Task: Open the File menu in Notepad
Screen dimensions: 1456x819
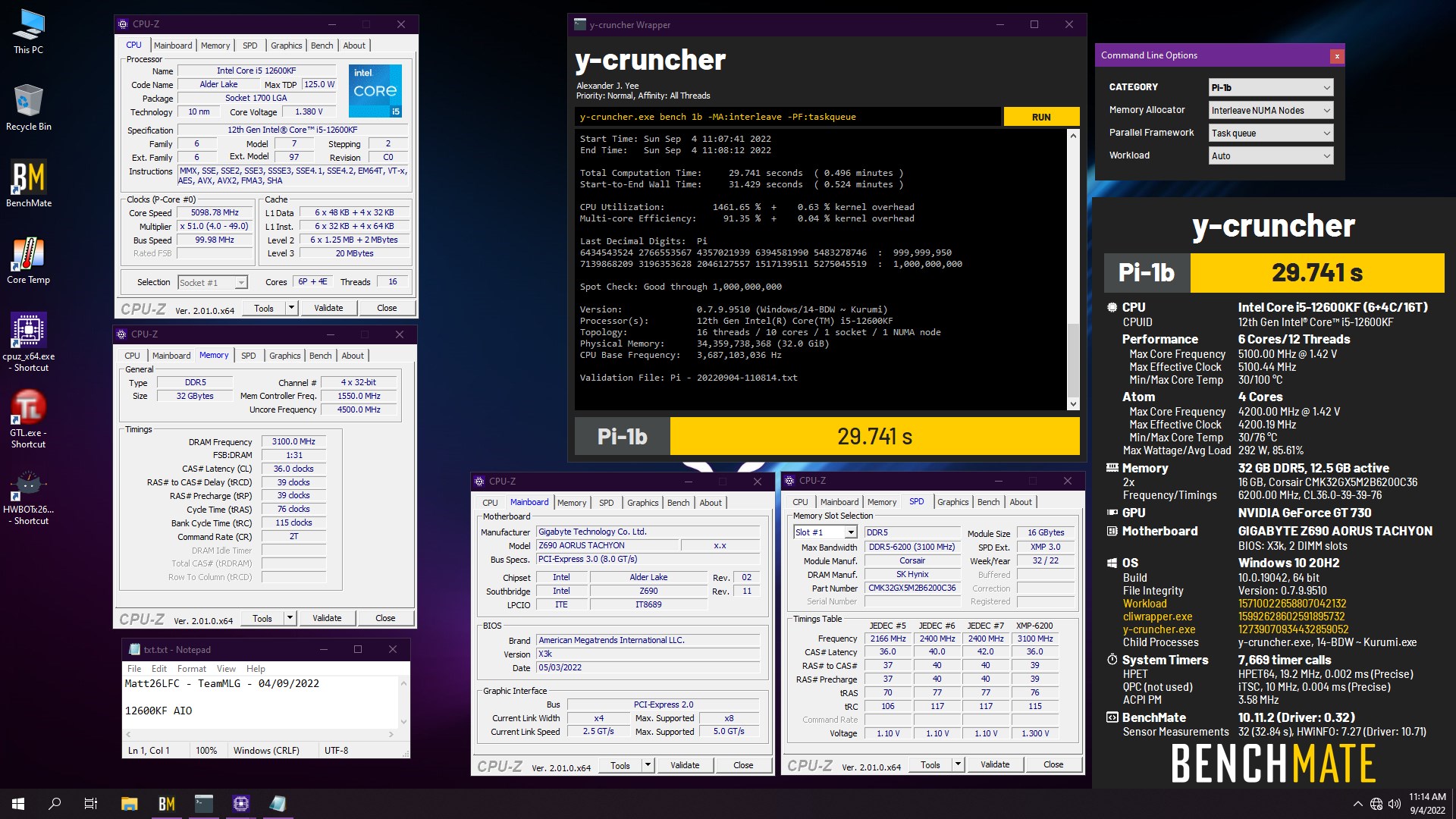Action: pos(134,669)
